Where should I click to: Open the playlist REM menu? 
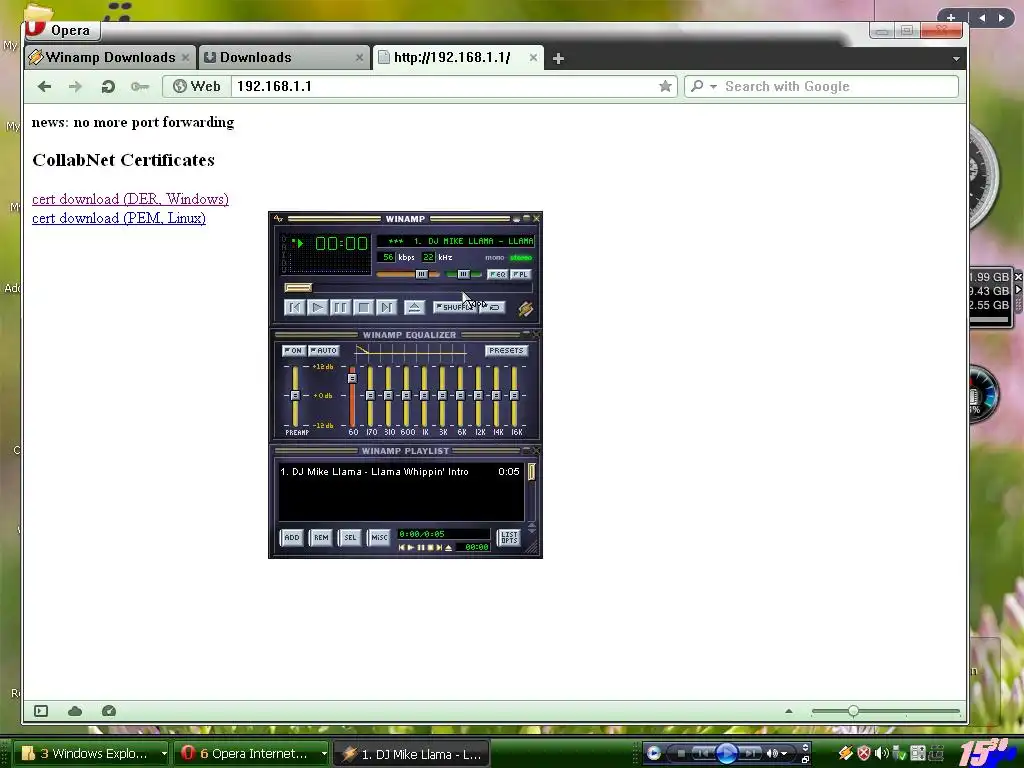click(321, 537)
